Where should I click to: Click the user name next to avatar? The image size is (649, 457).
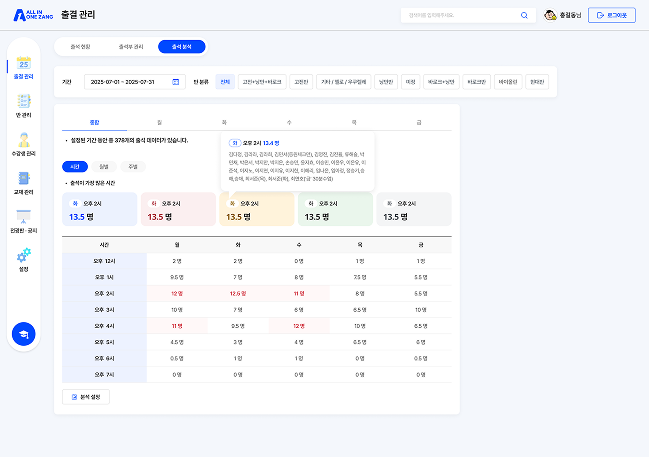pos(570,15)
